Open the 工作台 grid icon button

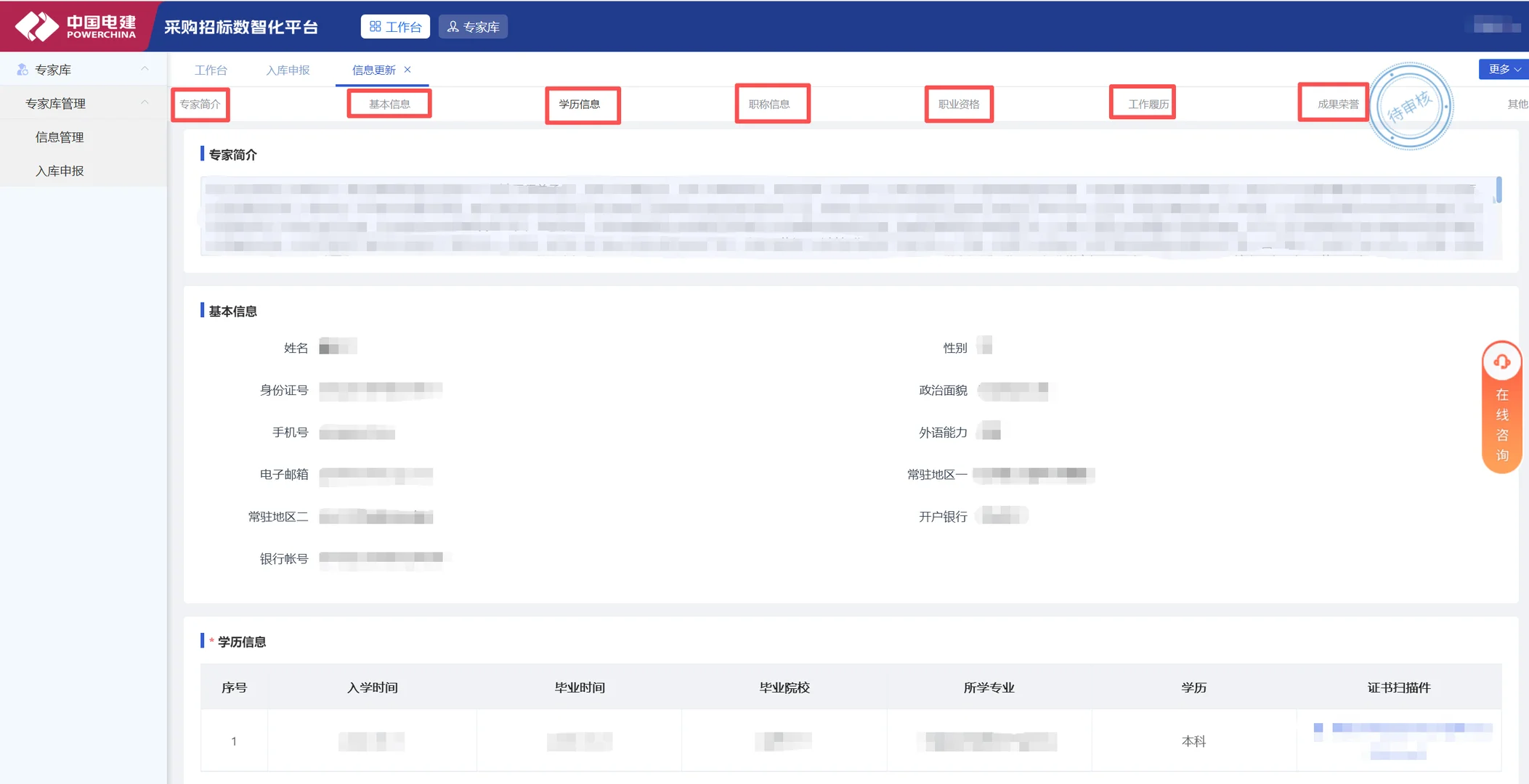(x=395, y=27)
